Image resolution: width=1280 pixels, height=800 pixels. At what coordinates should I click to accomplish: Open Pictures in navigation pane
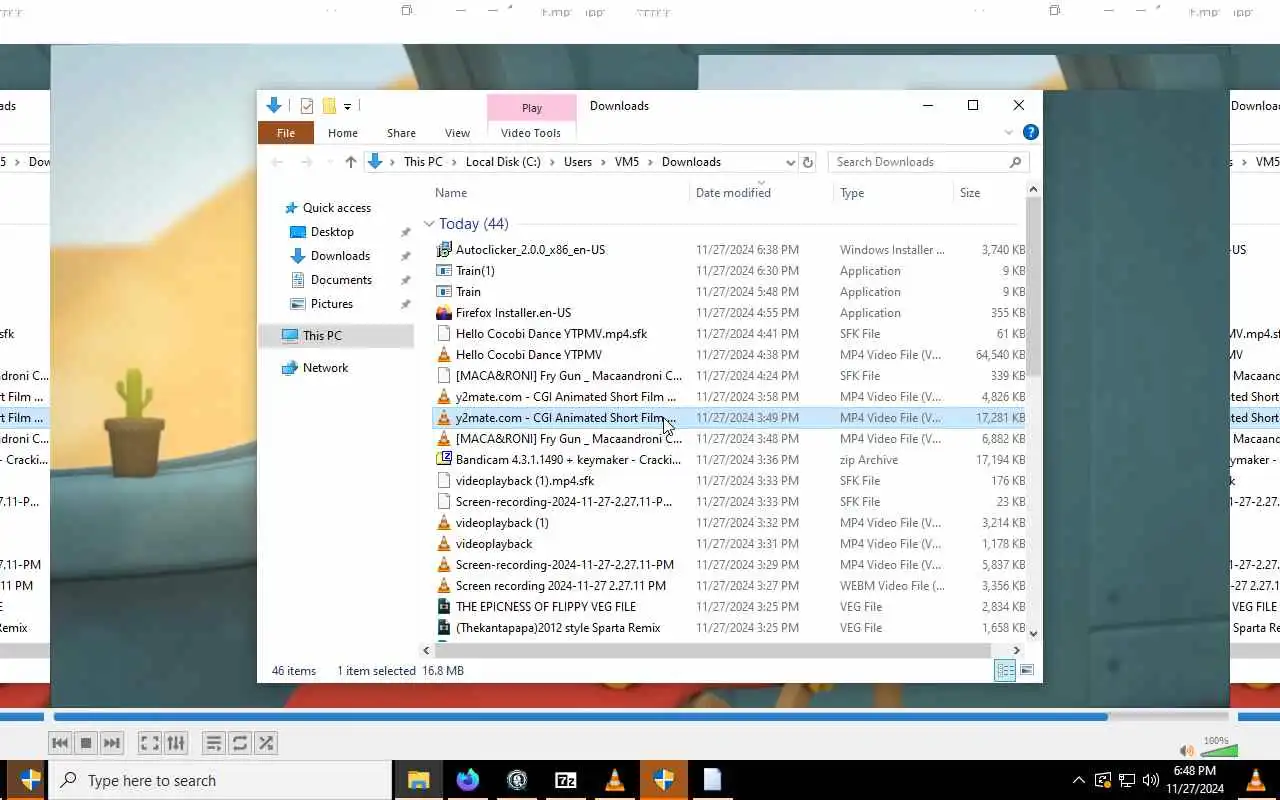pos(331,304)
